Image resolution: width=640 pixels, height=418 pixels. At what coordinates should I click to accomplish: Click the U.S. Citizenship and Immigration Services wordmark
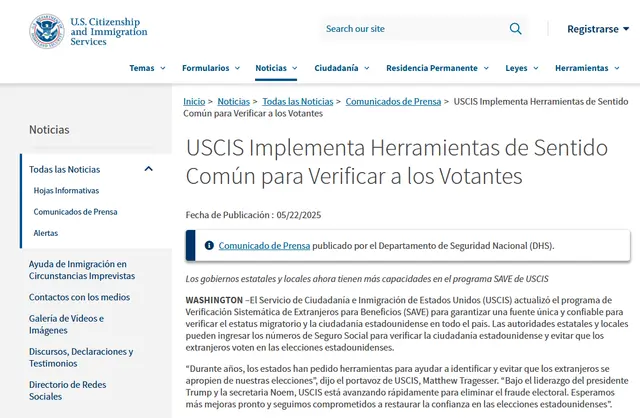[109, 31]
